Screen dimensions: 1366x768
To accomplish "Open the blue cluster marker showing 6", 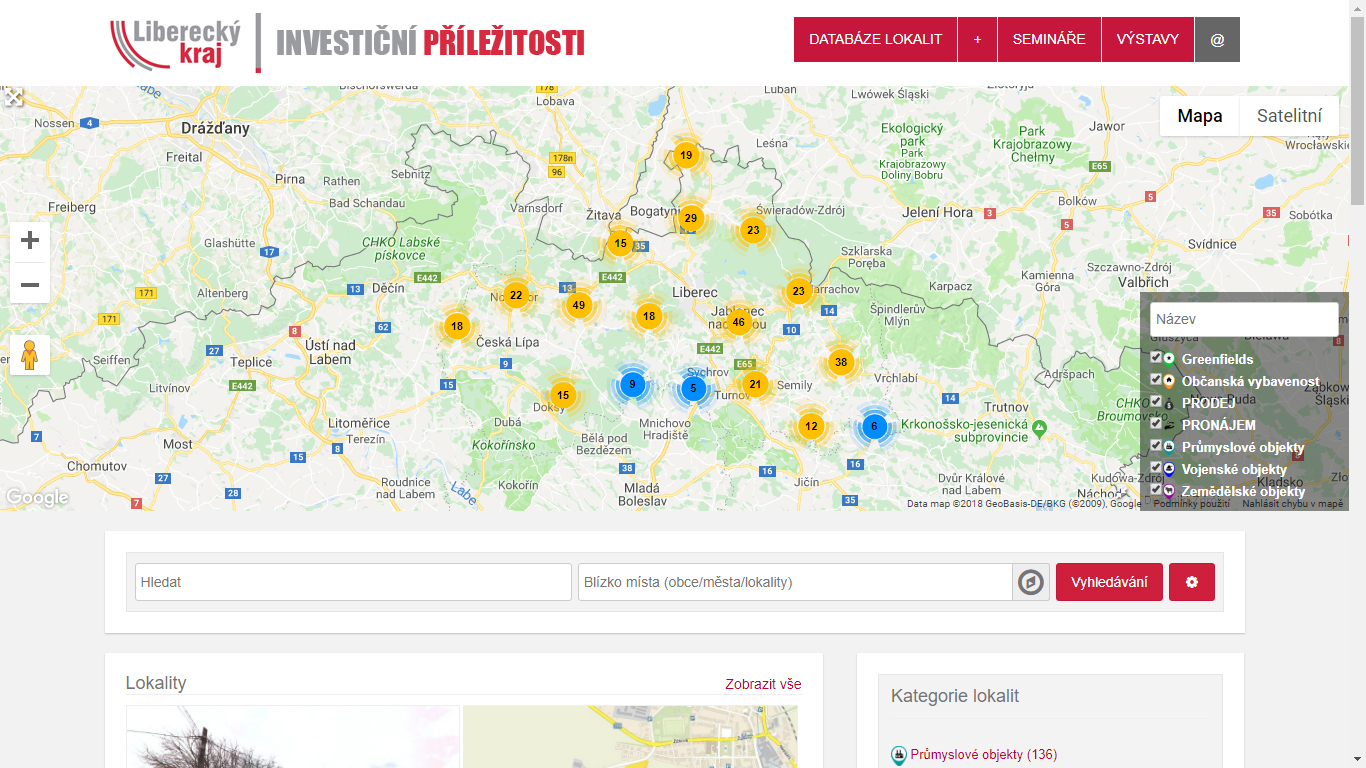I will tap(874, 427).
